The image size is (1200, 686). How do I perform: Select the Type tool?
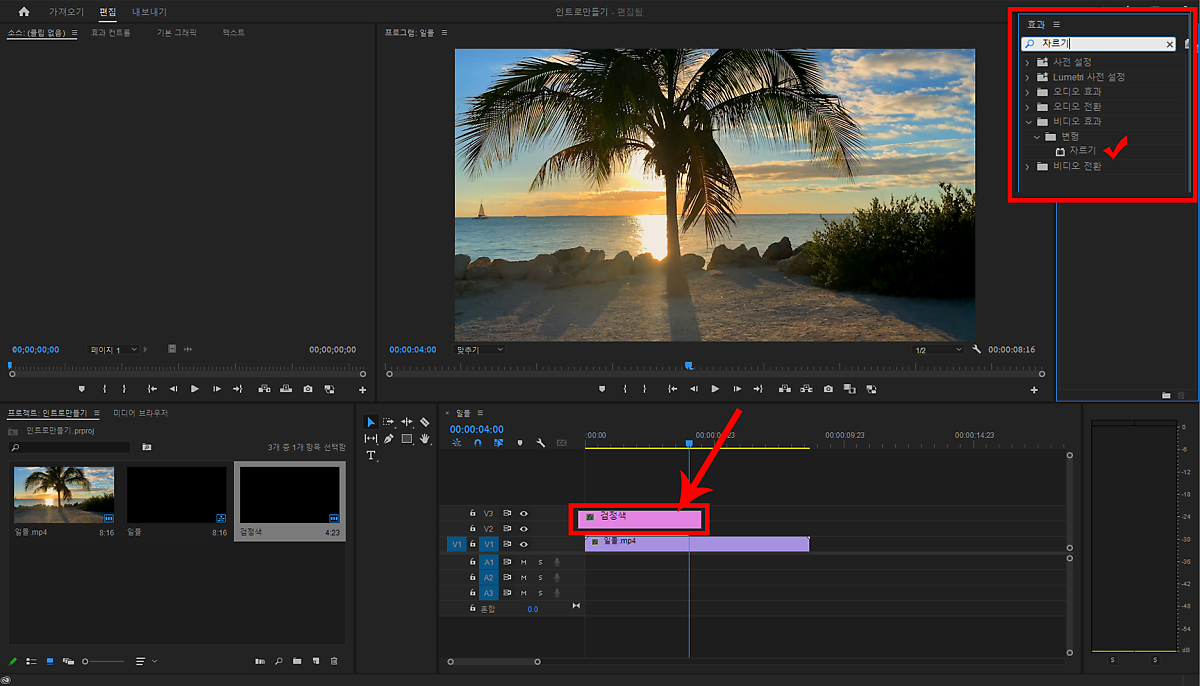[x=371, y=455]
